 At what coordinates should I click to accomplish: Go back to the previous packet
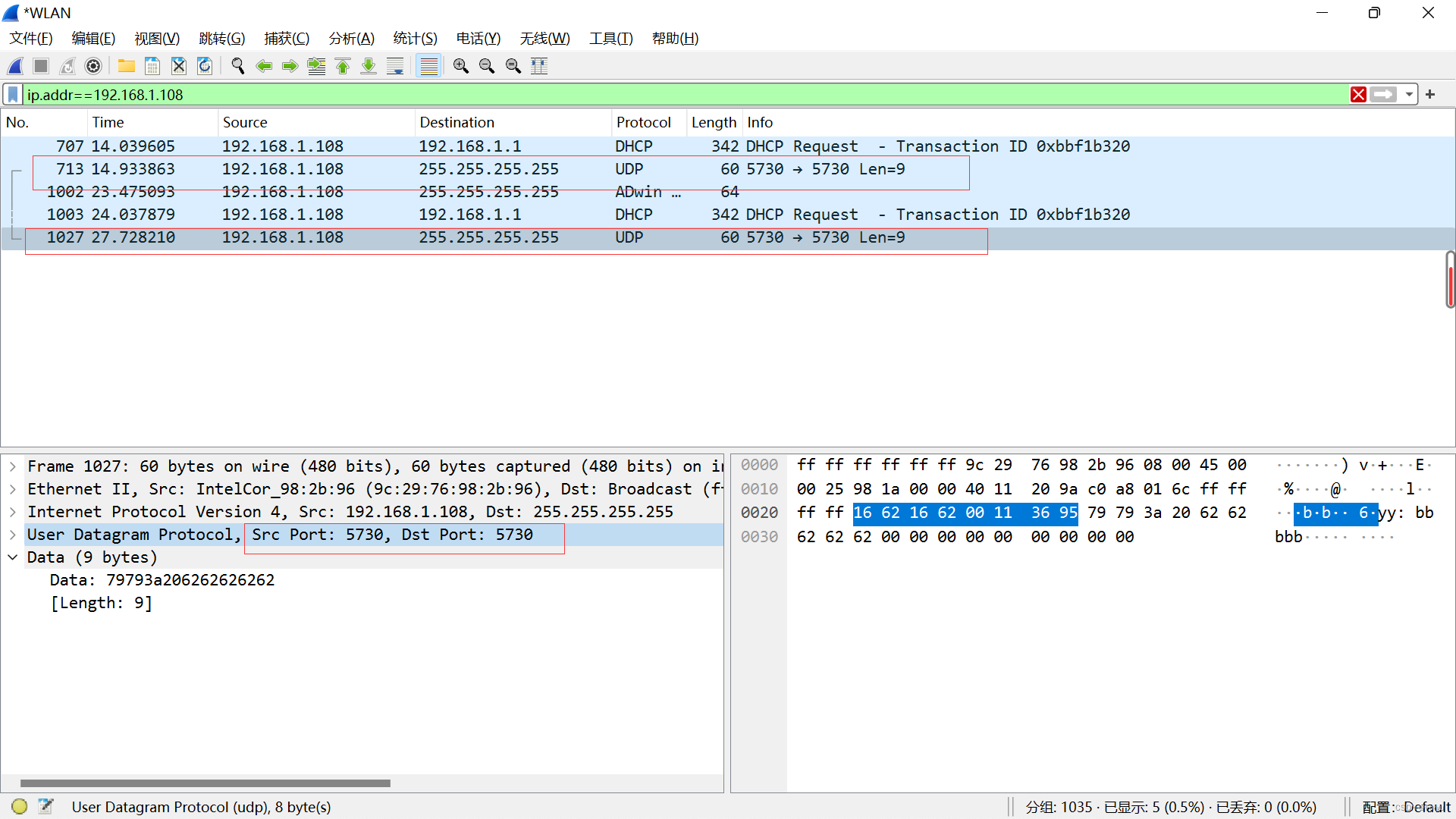[x=264, y=66]
